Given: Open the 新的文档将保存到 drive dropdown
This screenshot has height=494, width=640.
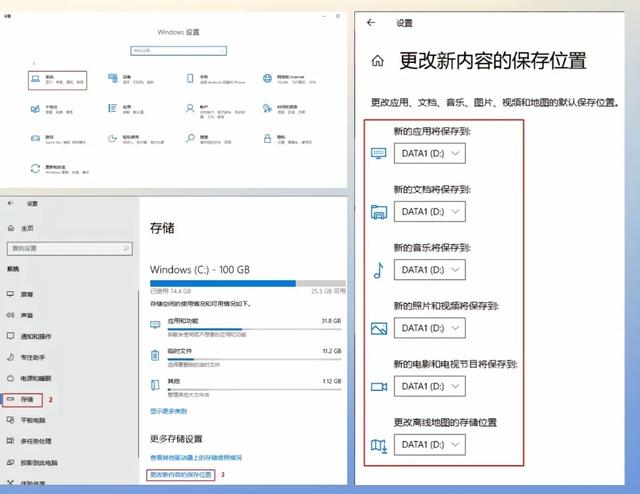Looking at the screenshot, I should (x=429, y=211).
